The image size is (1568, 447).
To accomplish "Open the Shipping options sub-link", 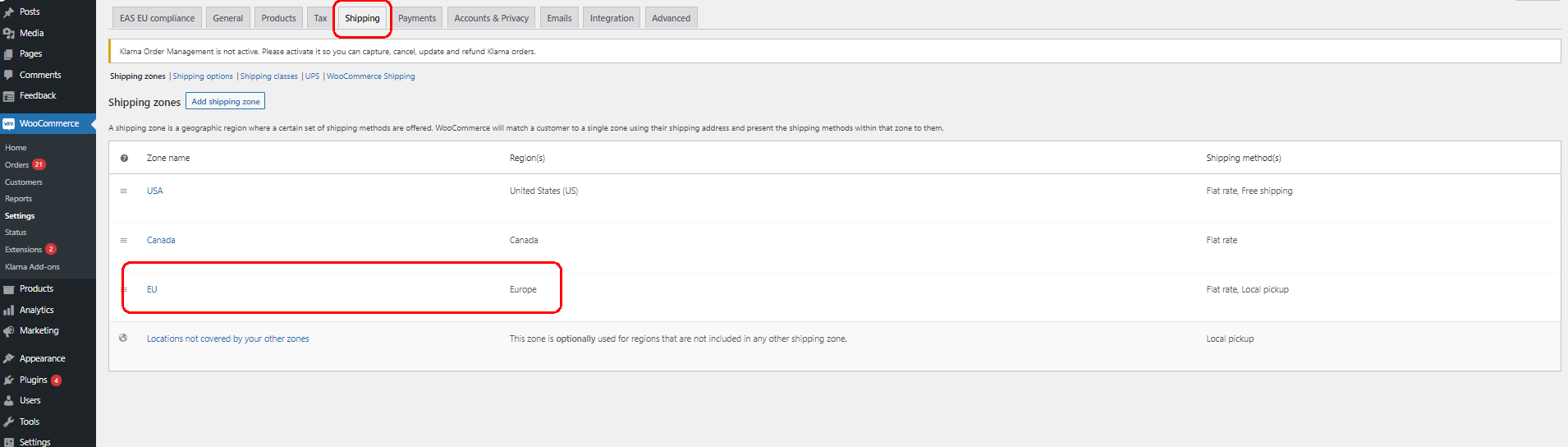I will pyautogui.click(x=203, y=76).
